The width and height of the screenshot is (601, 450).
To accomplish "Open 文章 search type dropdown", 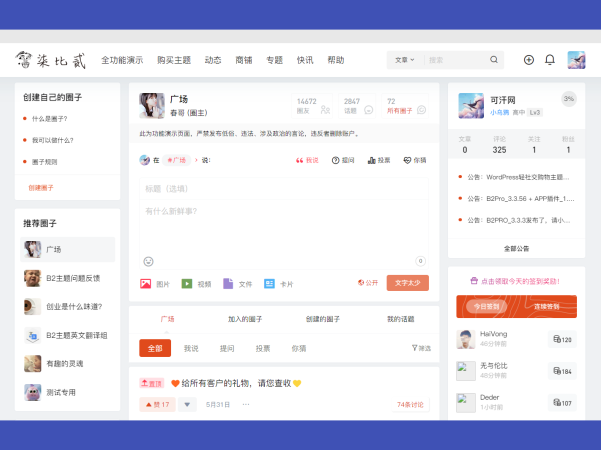I will pyautogui.click(x=405, y=60).
